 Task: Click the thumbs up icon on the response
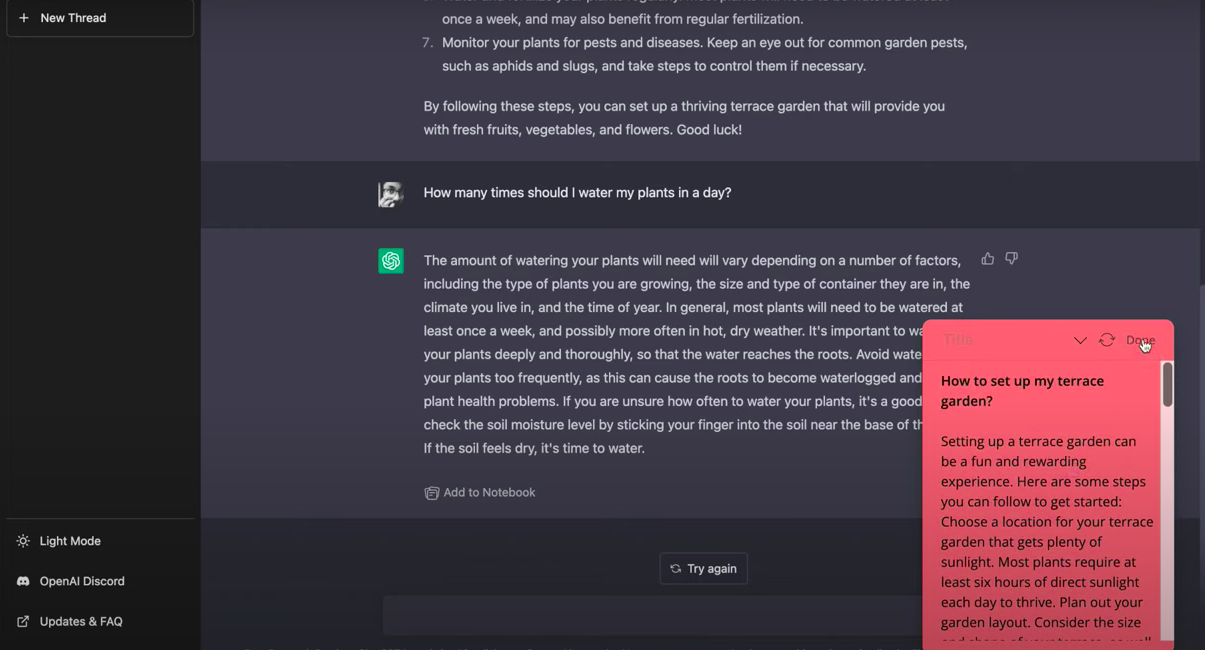click(x=988, y=258)
